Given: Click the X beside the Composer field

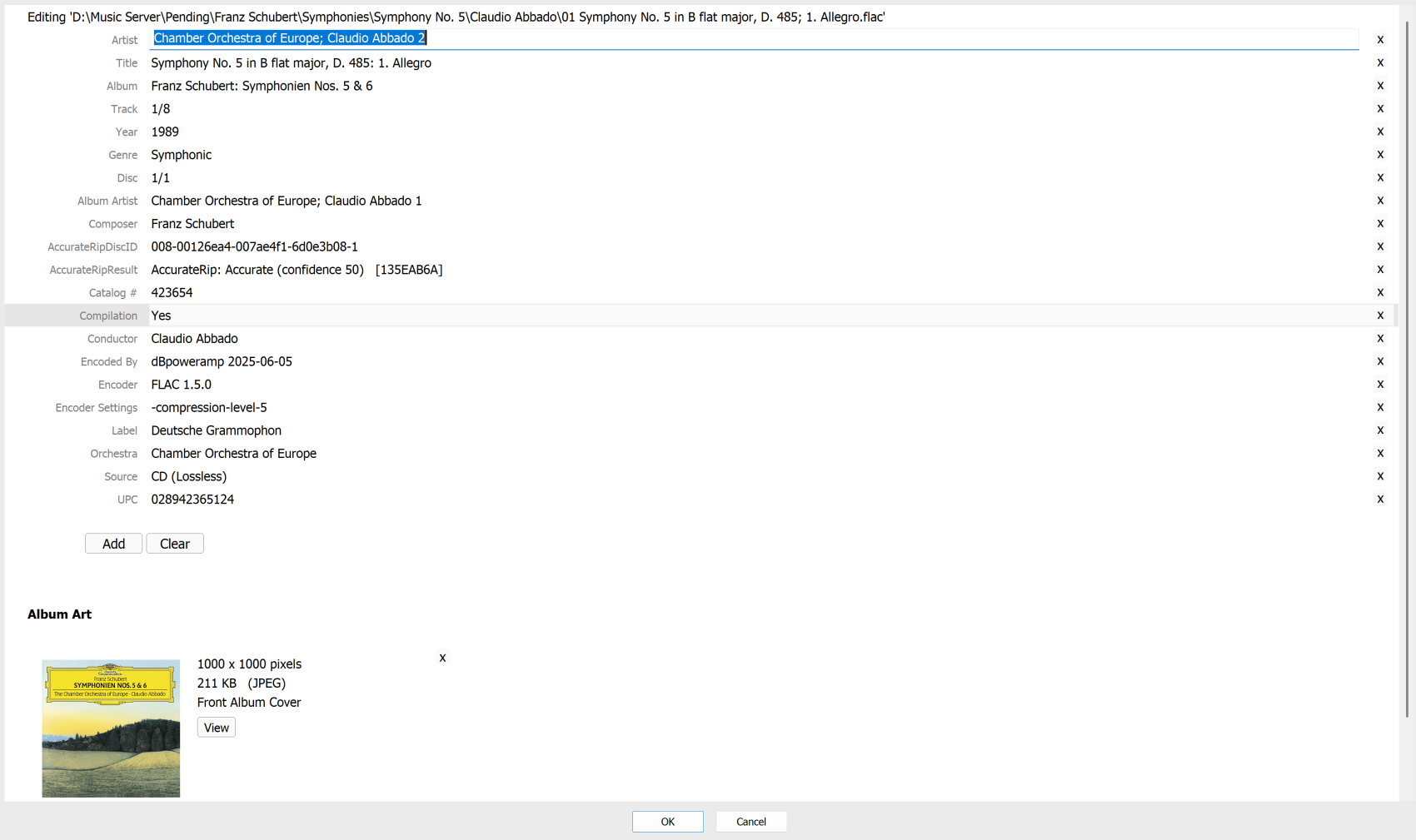Looking at the screenshot, I should [1379, 224].
